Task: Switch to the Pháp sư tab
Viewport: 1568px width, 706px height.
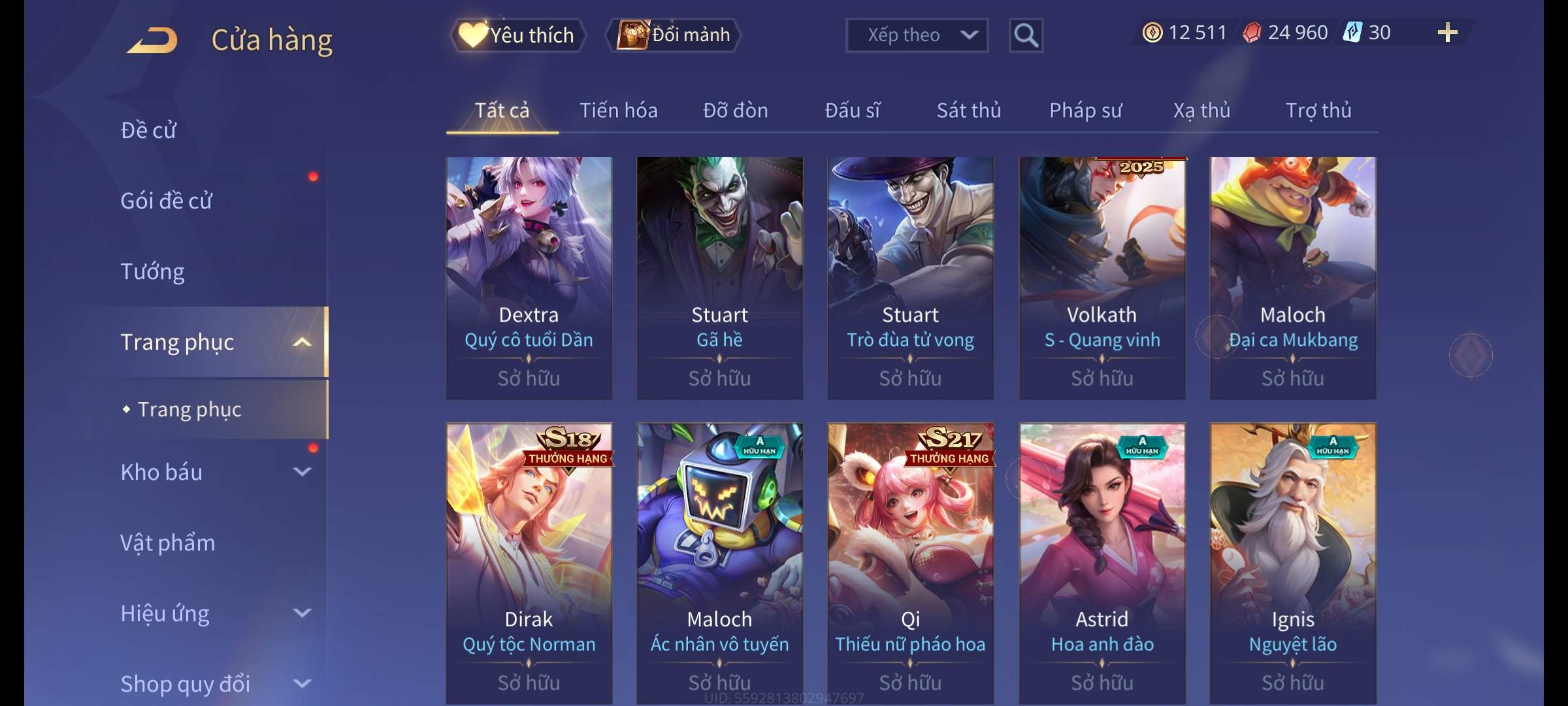Action: tap(1085, 110)
